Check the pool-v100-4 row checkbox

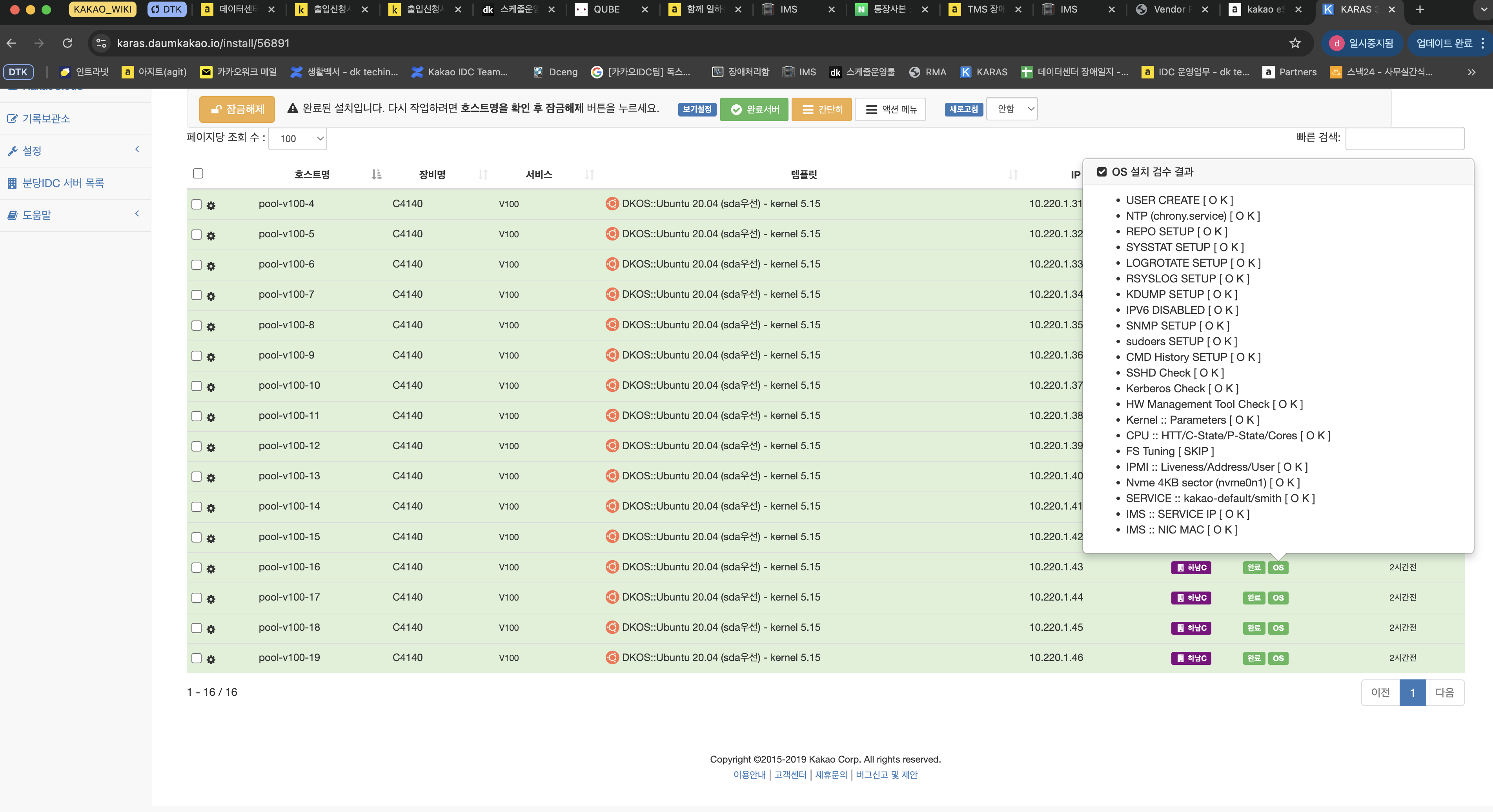[197, 204]
